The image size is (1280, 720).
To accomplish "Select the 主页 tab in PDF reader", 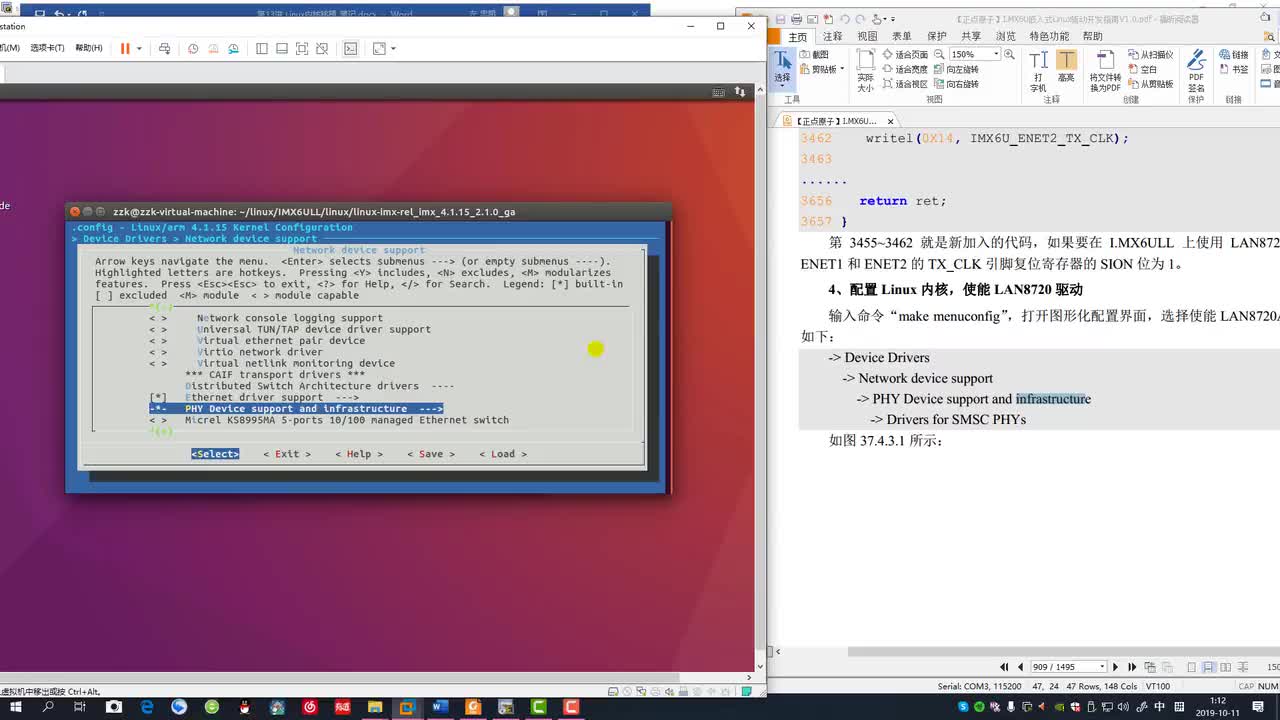I will point(797,37).
